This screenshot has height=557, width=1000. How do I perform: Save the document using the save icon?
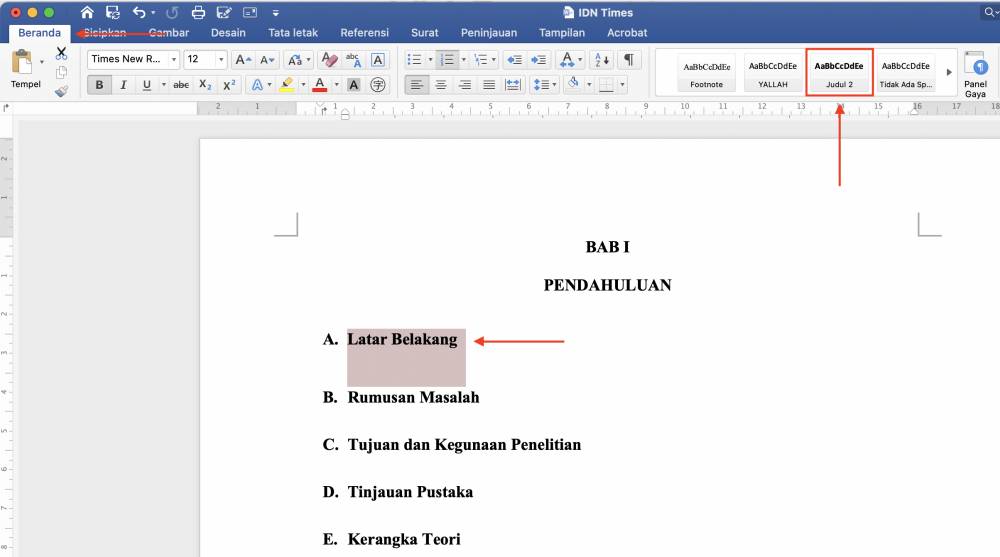113,12
